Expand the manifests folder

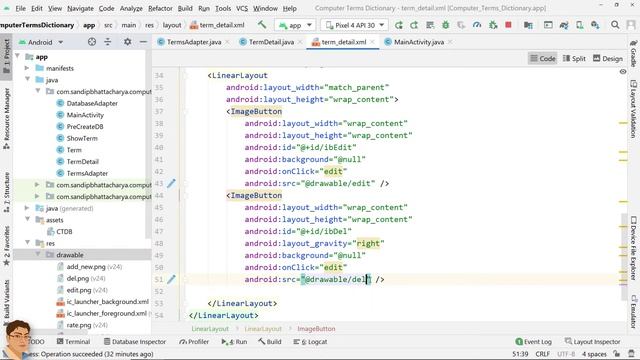(27, 68)
